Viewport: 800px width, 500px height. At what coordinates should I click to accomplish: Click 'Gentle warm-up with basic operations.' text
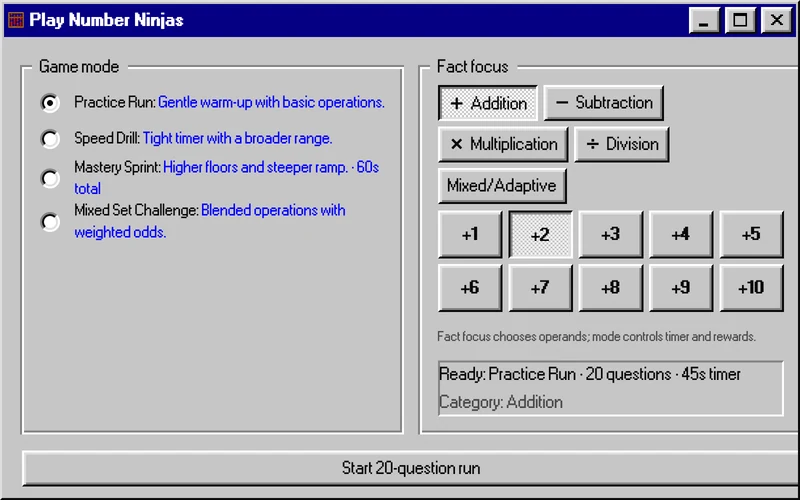pos(271,103)
